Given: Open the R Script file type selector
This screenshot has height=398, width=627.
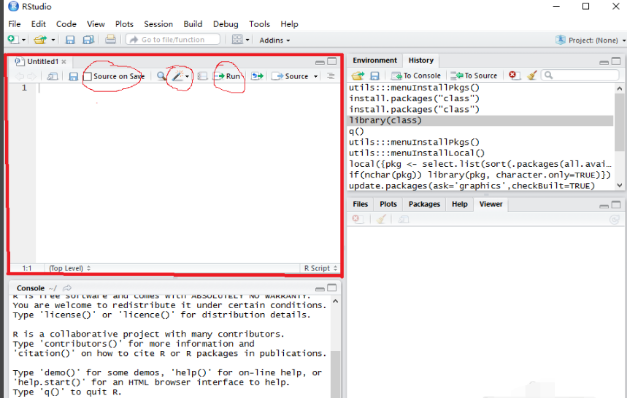Looking at the screenshot, I should (320, 268).
